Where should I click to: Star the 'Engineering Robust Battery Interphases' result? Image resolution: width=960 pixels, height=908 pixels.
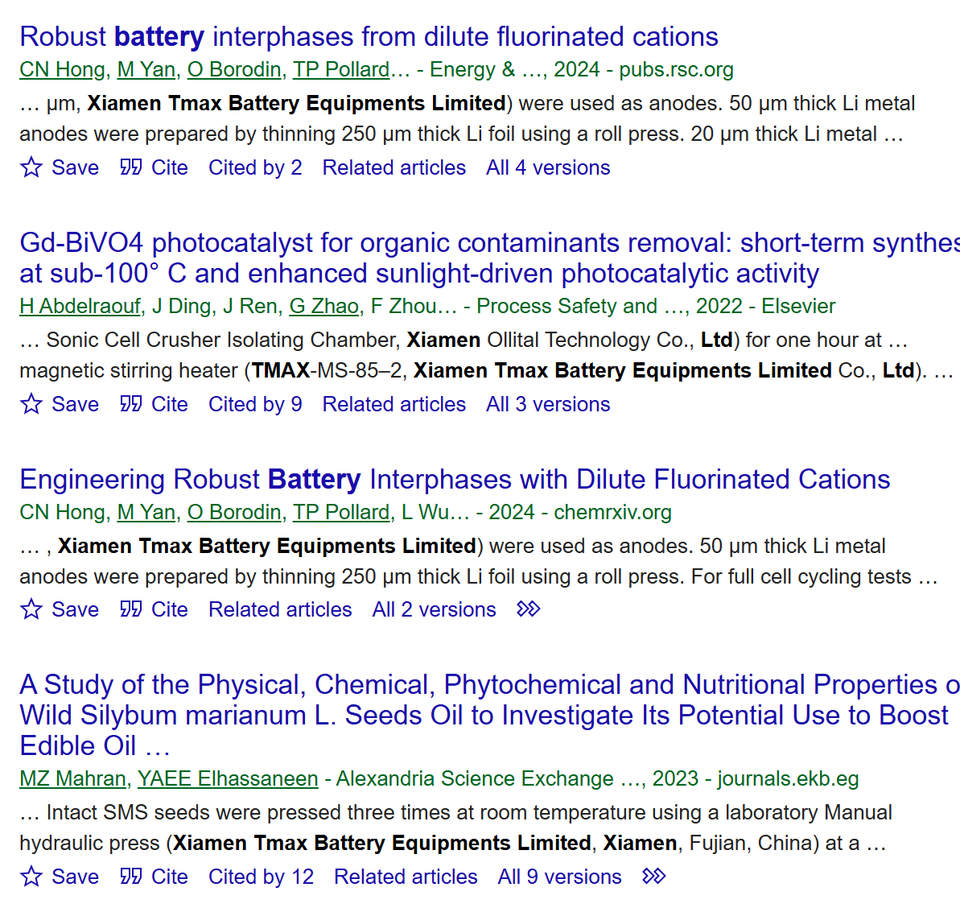point(32,610)
